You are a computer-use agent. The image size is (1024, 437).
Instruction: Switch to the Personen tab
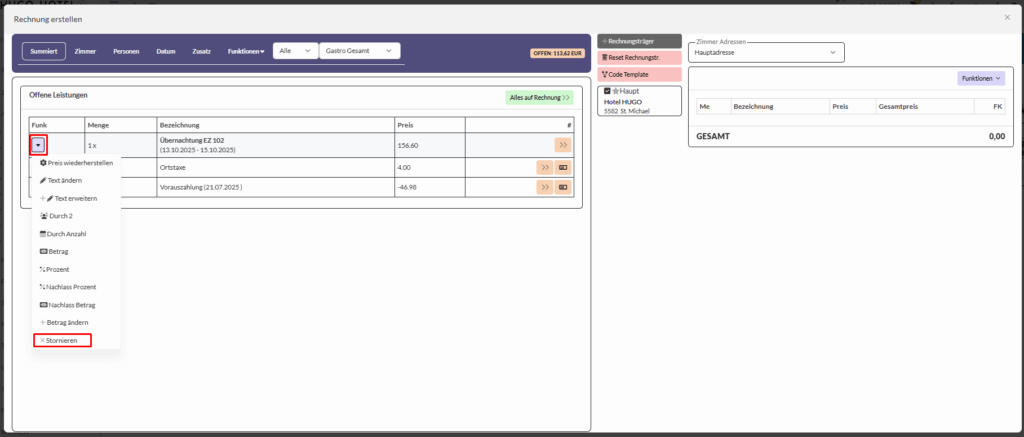(126, 50)
